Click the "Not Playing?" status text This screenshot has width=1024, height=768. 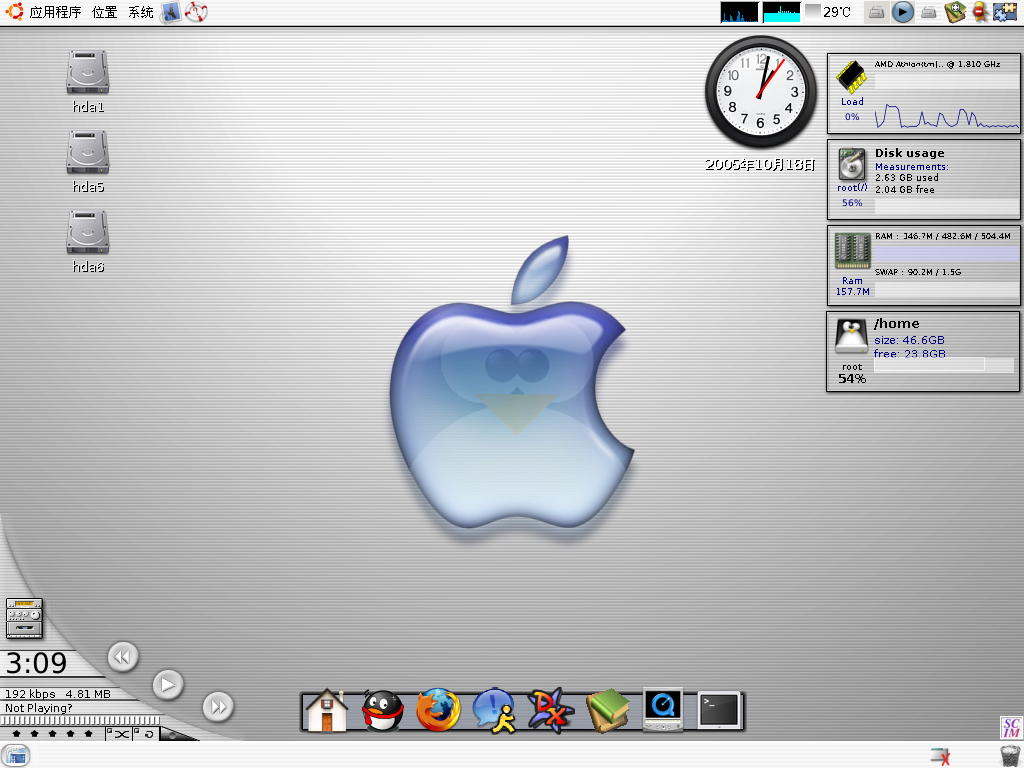pyautogui.click(x=39, y=708)
